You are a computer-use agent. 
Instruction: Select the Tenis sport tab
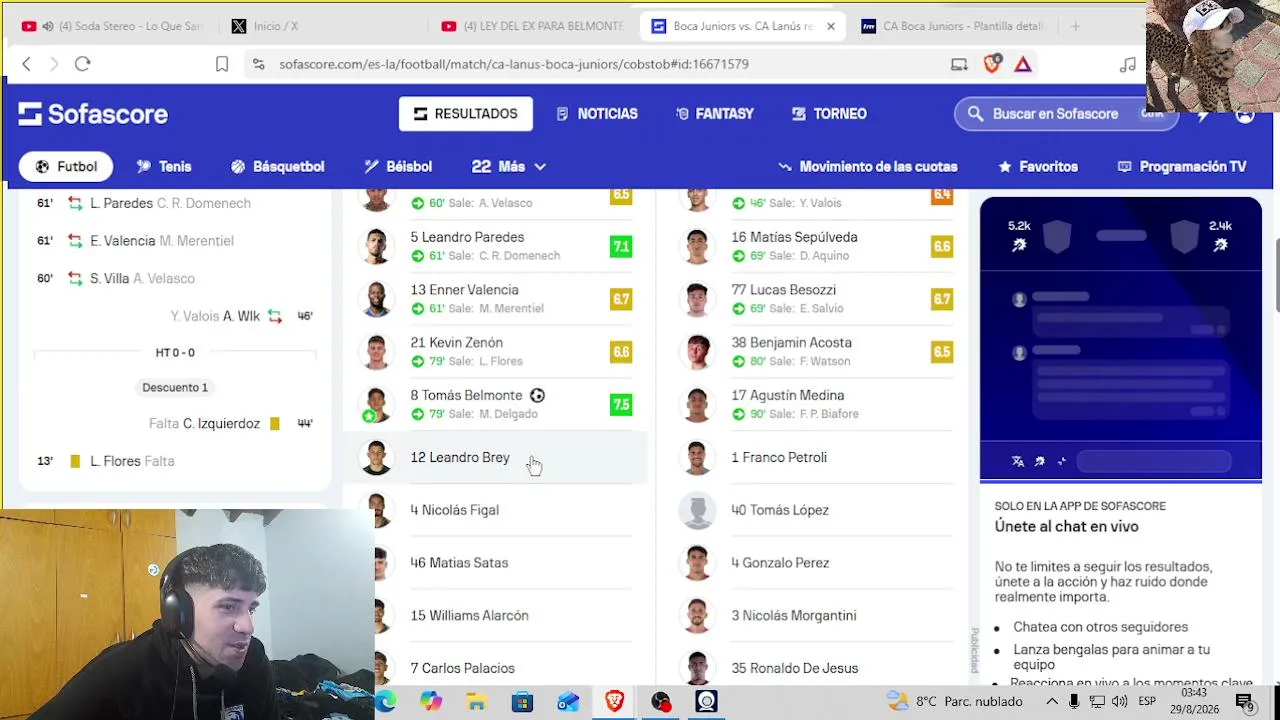tap(164, 167)
